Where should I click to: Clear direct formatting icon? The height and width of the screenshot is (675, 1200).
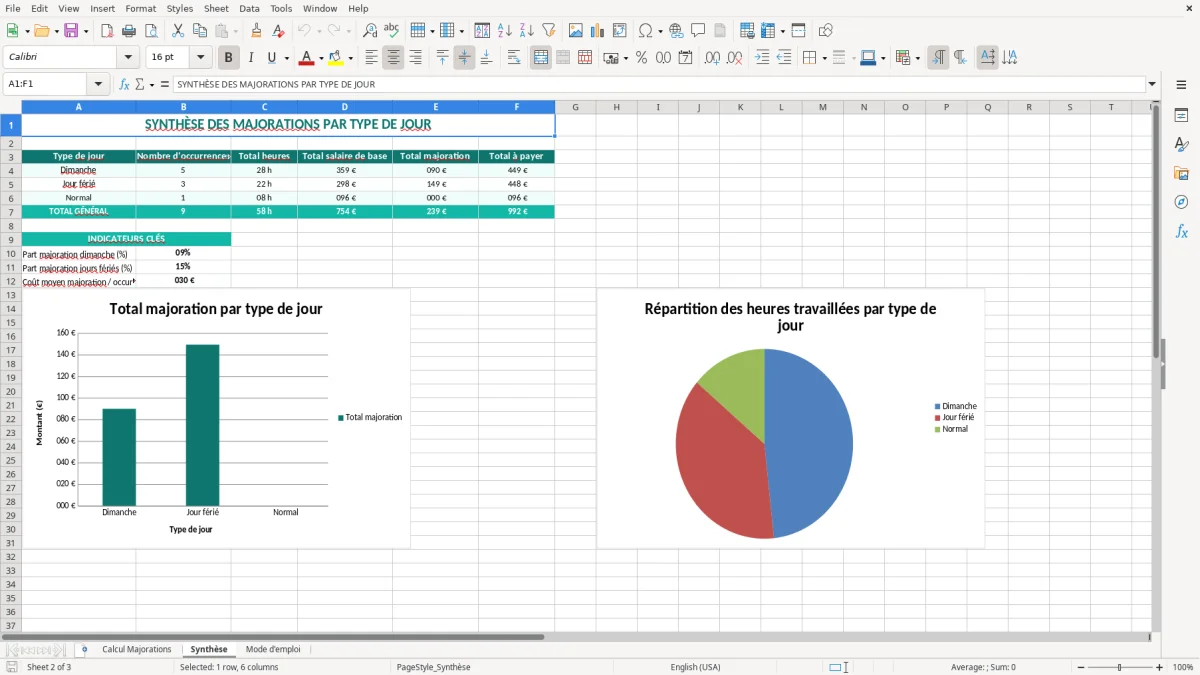click(279, 31)
